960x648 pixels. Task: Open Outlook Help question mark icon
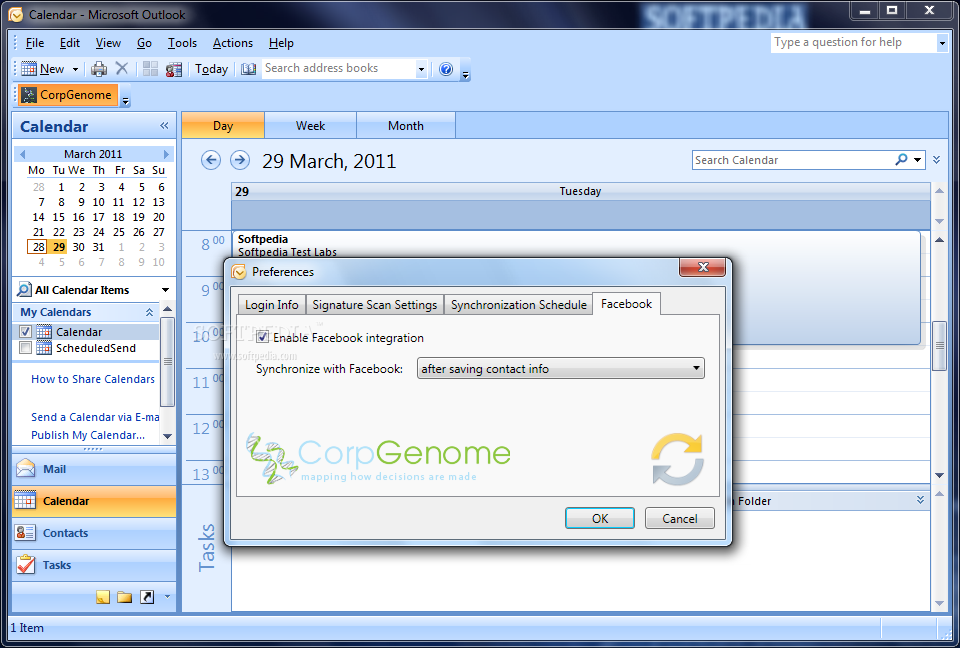click(x=446, y=69)
